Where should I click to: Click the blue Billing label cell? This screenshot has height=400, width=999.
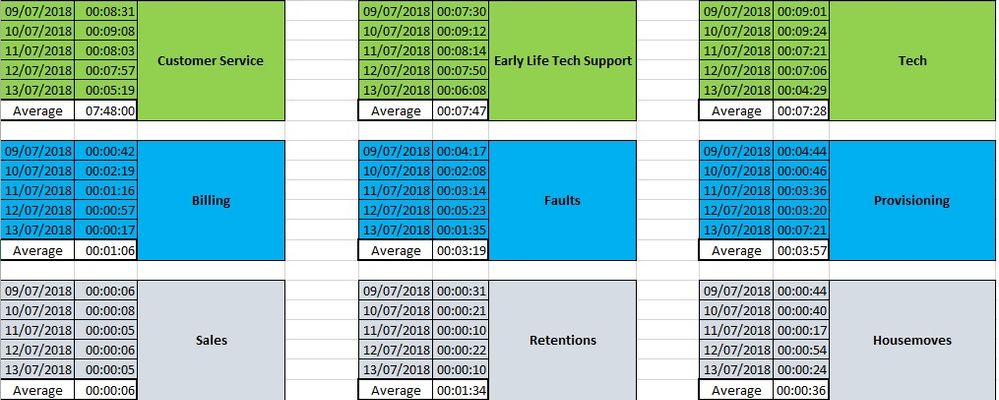coord(210,200)
